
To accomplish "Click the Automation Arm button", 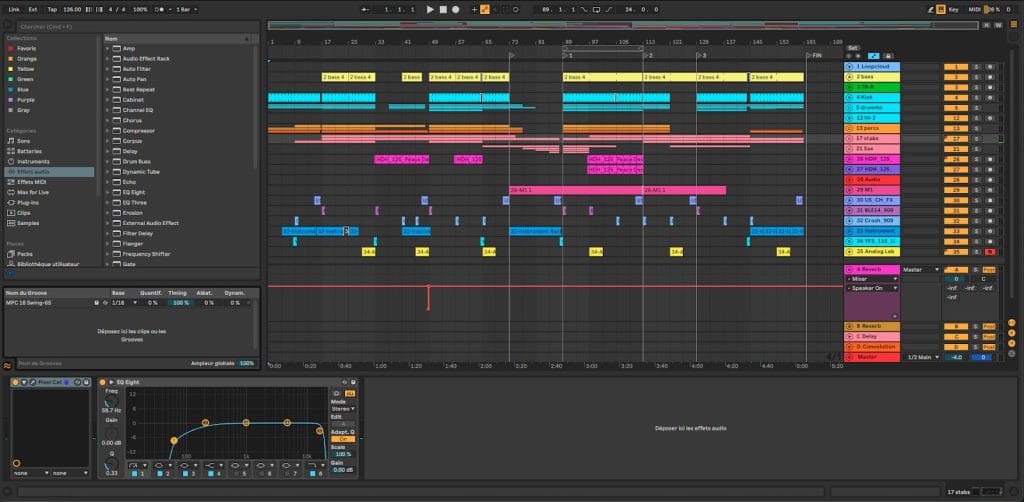I will coord(485,9).
